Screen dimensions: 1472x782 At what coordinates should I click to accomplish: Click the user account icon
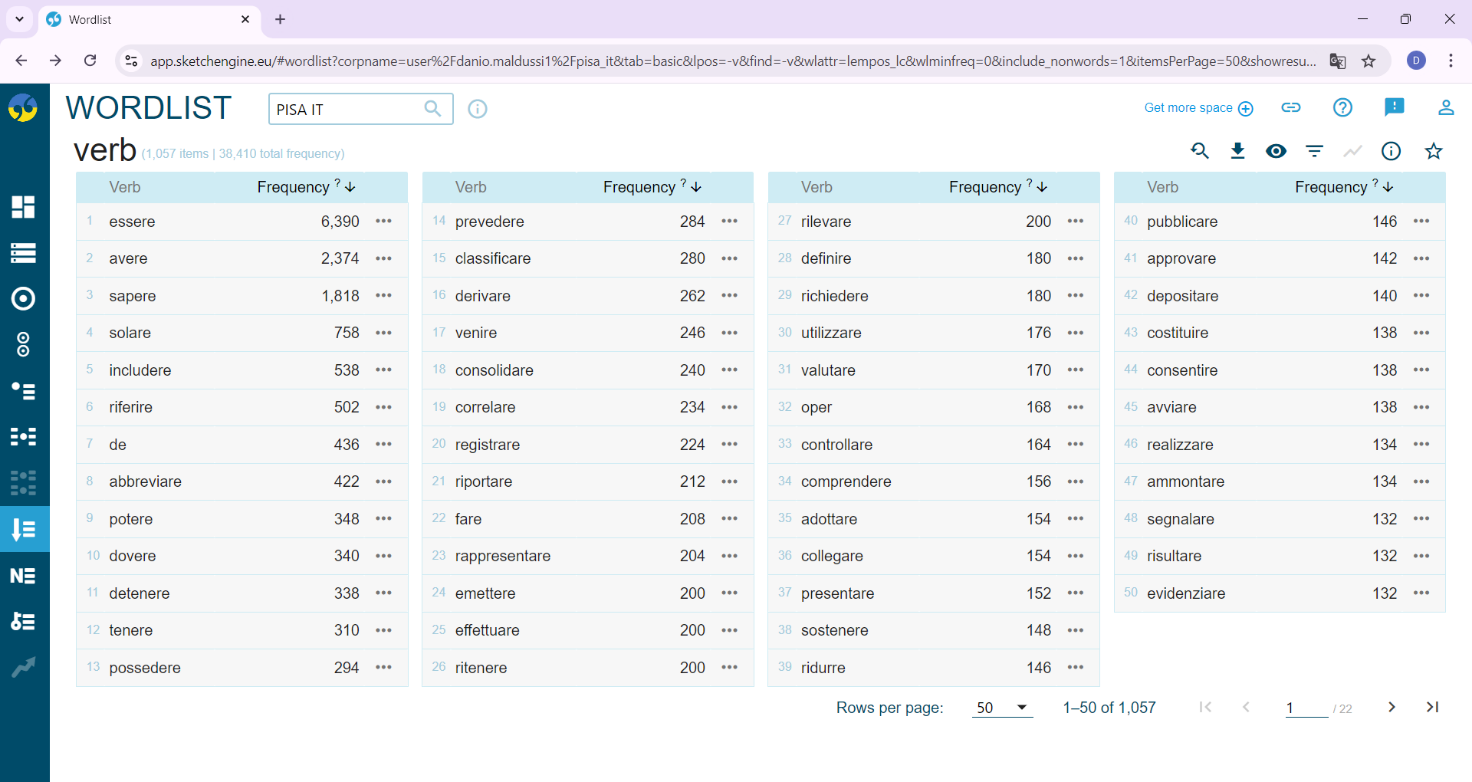pyautogui.click(x=1446, y=108)
